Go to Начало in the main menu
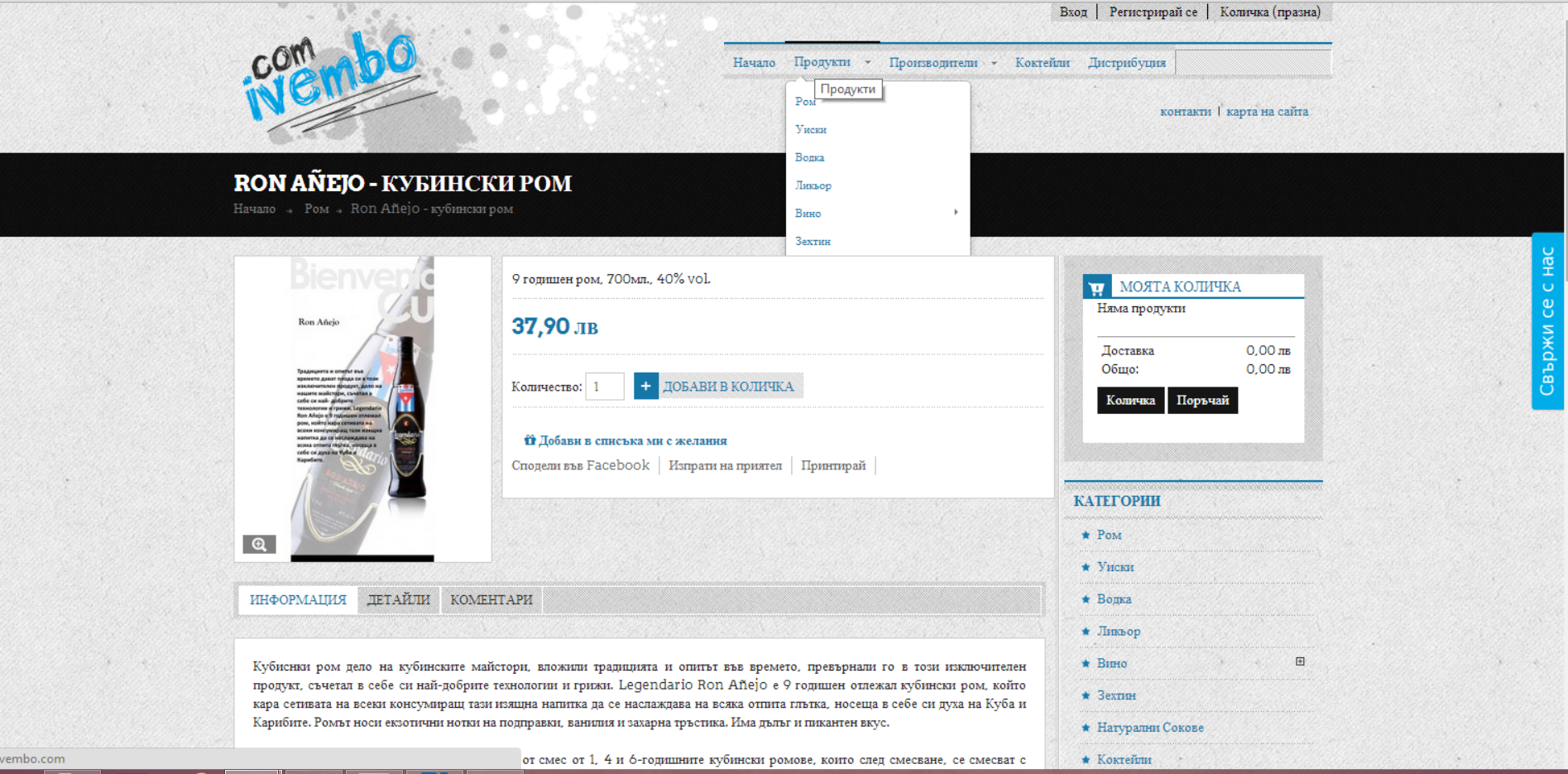1568x774 pixels. point(754,62)
